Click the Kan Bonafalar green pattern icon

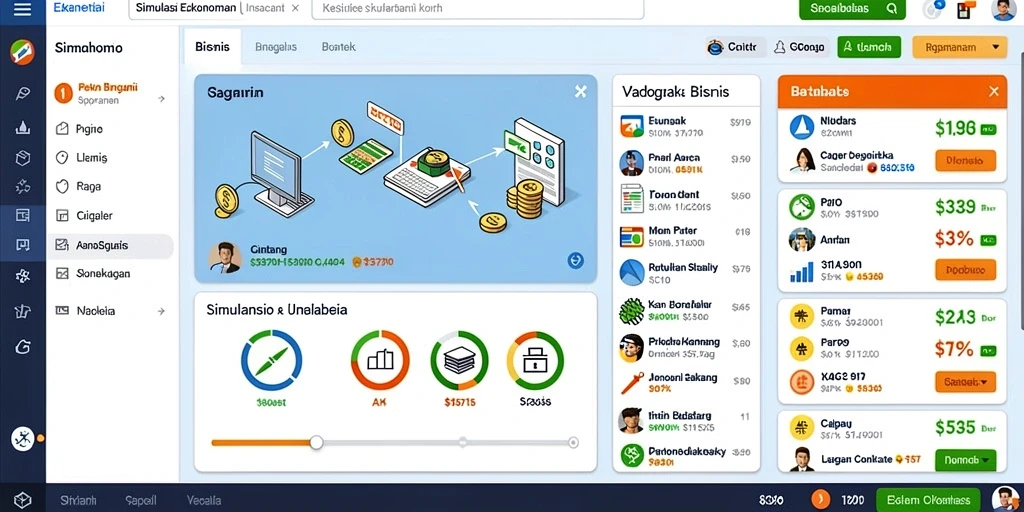(632, 311)
